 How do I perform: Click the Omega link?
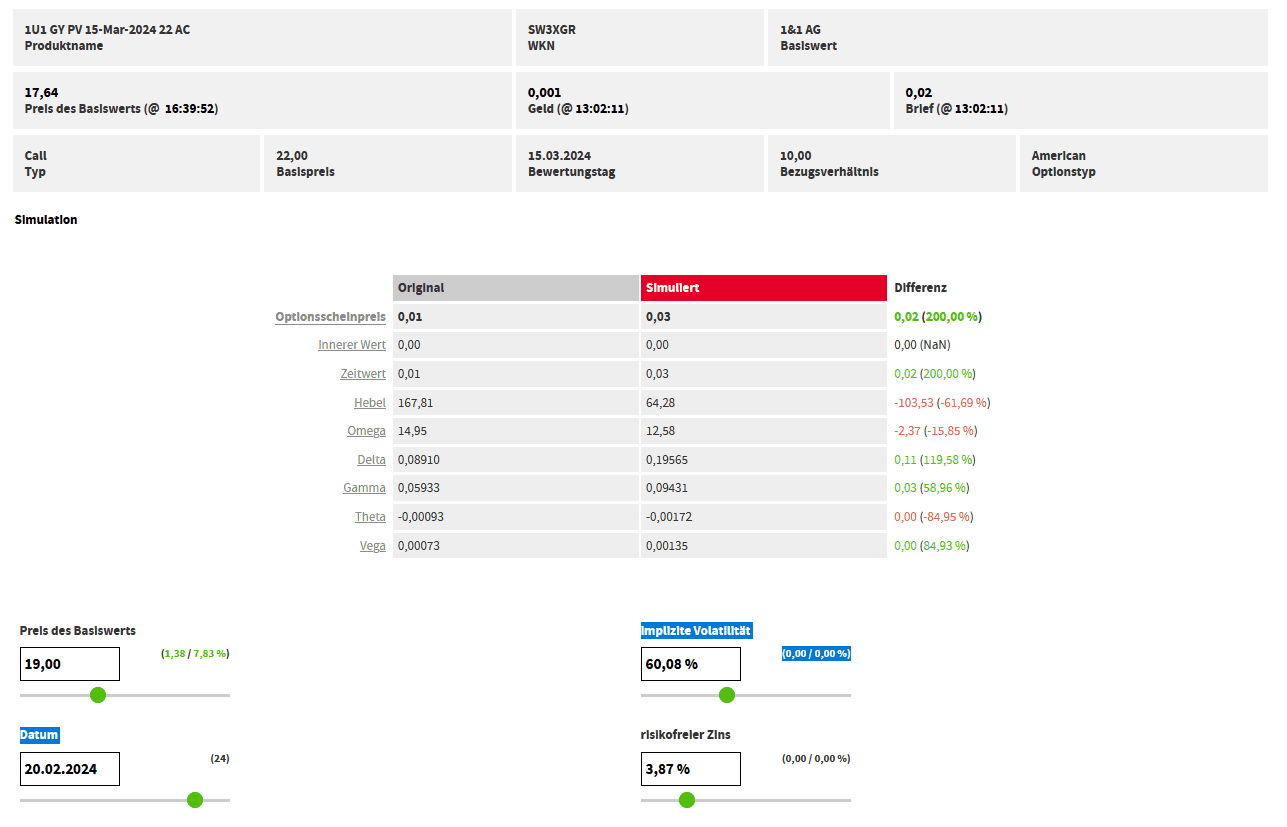pyautogui.click(x=366, y=431)
